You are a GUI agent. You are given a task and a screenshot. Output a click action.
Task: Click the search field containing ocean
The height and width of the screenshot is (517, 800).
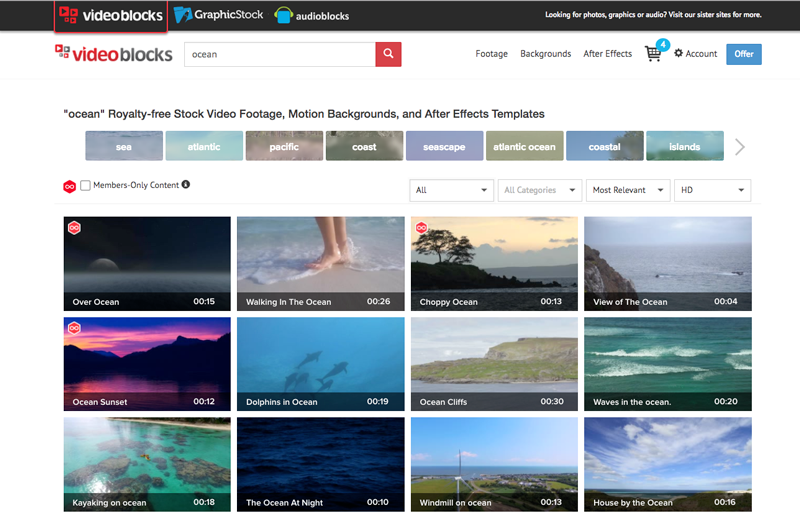tap(280, 54)
